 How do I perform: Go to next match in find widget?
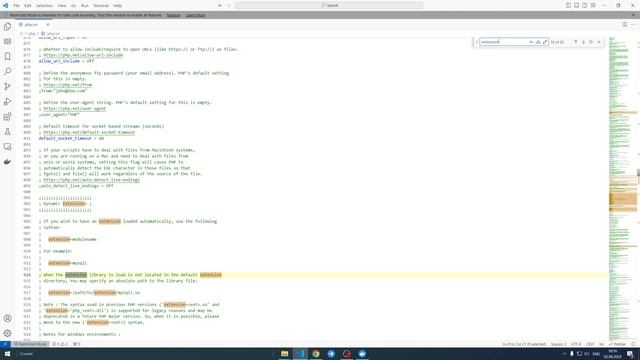(x=583, y=42)
